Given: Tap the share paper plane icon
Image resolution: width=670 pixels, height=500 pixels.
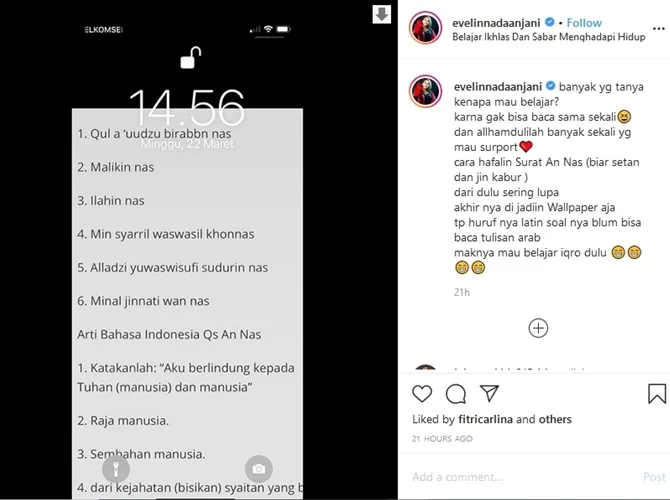Looking at the screenshot, I should tap(489, 393).
